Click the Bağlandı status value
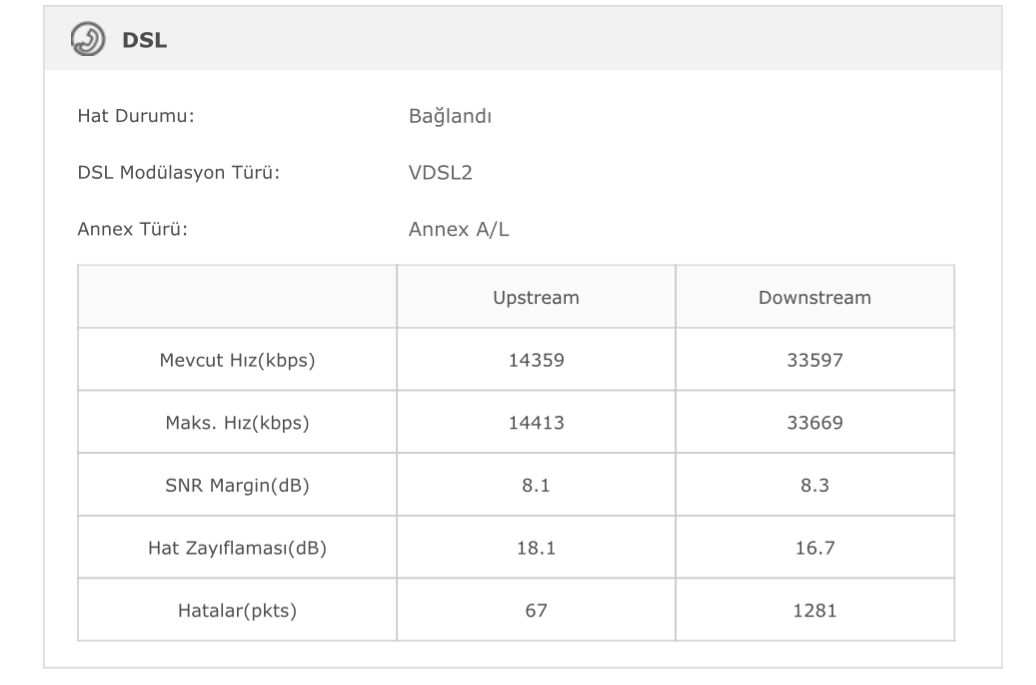The height and width of the screenshot is (685, 1036). coord(449,116)
